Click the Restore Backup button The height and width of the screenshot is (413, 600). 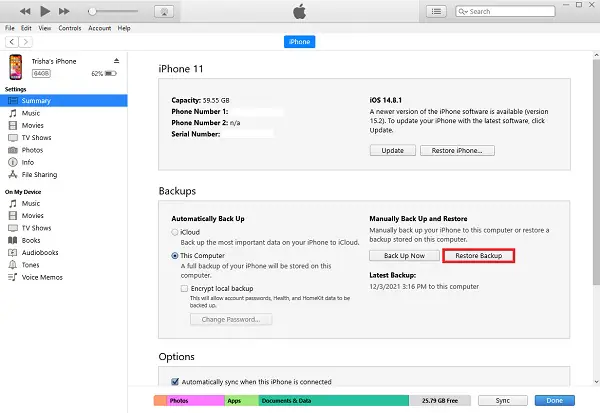point(478,256)
